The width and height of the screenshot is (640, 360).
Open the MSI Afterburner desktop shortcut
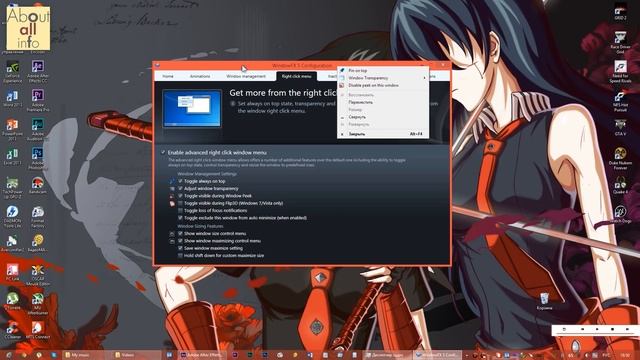click(x=38, y=303)
